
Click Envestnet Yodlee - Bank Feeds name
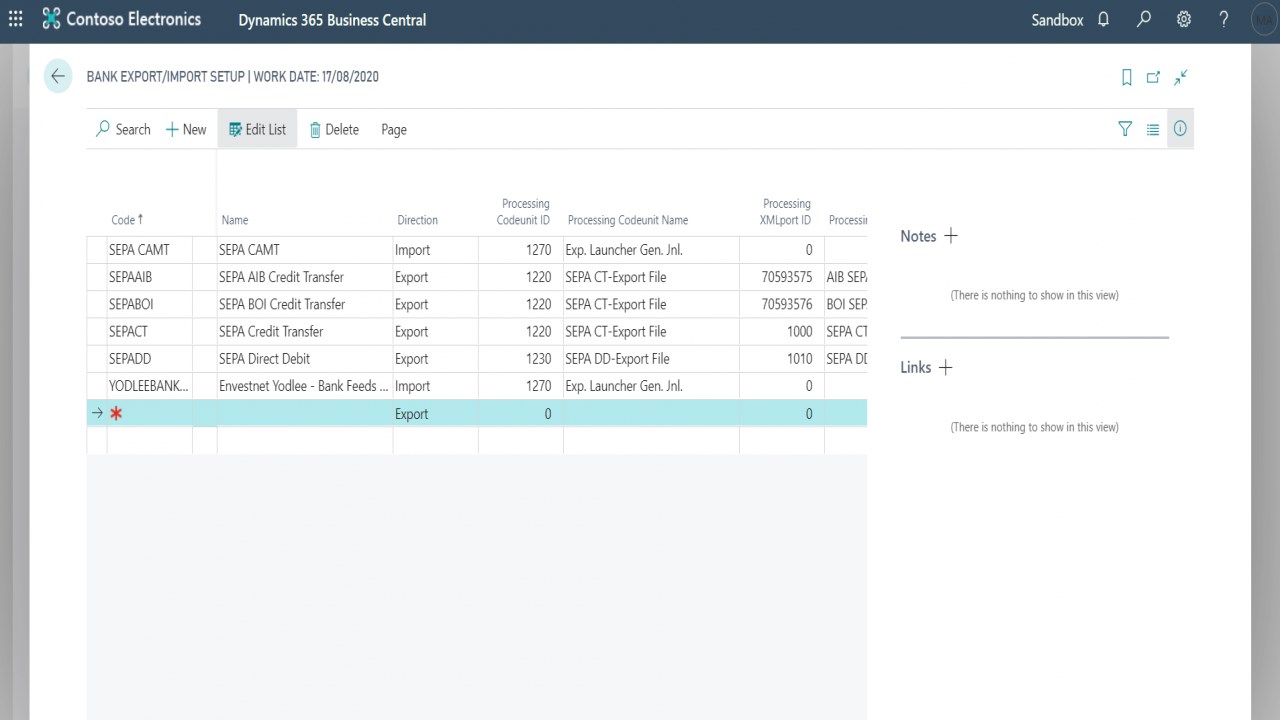pos(304,385)
